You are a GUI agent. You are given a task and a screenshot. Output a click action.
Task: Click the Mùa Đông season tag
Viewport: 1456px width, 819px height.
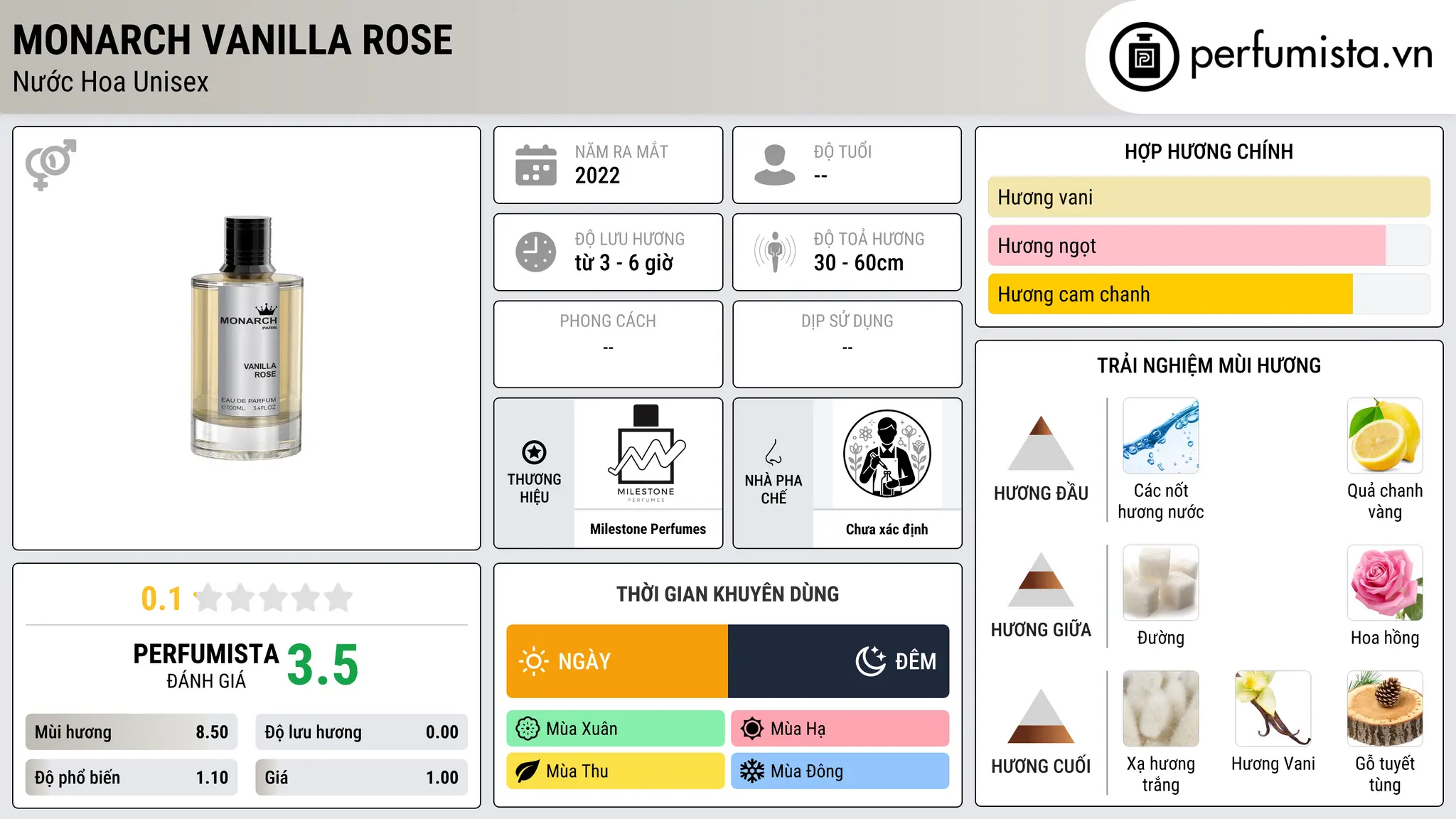point(840,771)
